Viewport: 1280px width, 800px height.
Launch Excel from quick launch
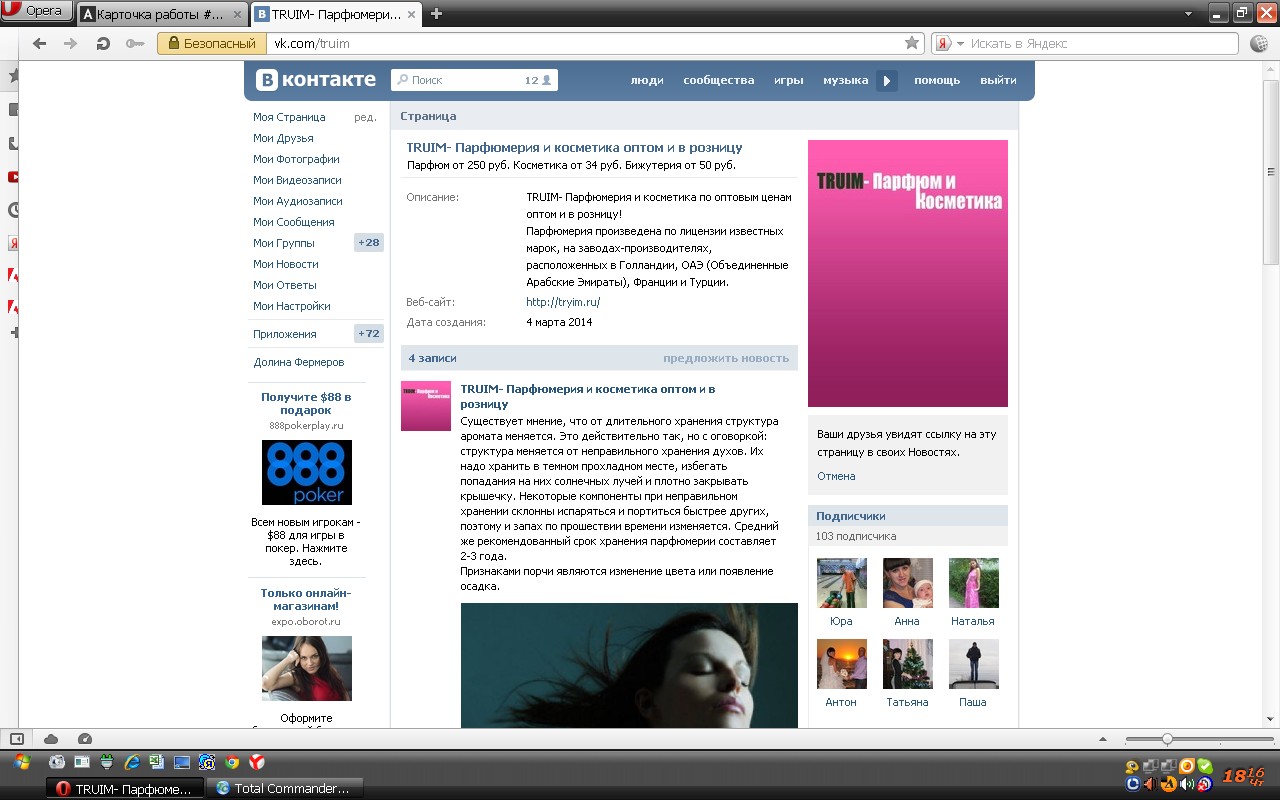[156, 762]
